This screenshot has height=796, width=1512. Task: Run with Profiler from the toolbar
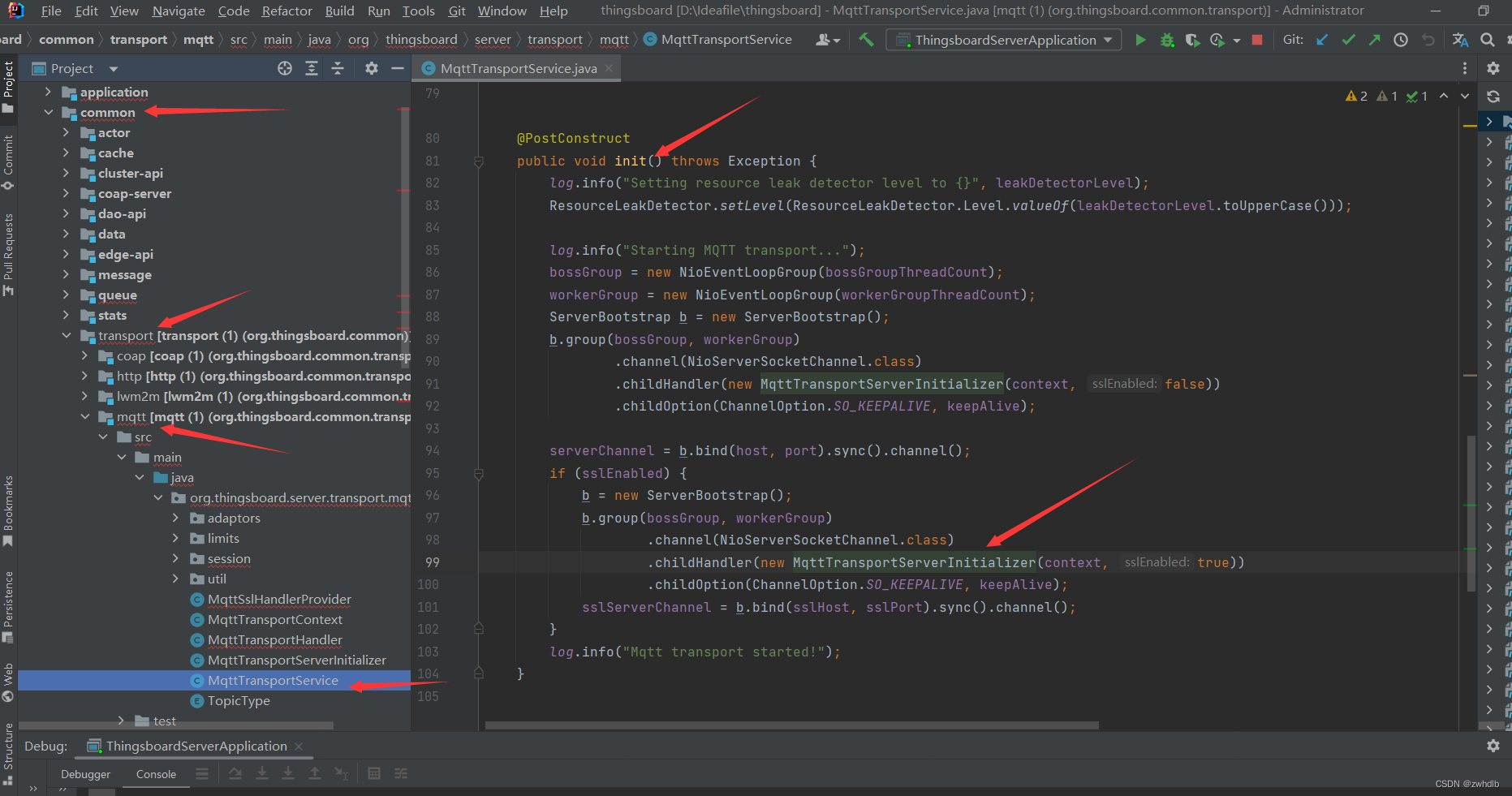click(x=1217, y=40)
